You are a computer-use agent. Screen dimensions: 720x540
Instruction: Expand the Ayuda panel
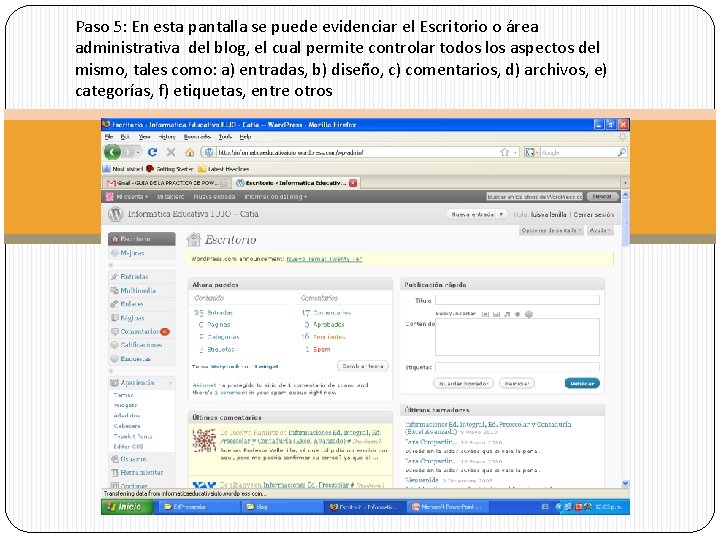[x=600, y=230]
